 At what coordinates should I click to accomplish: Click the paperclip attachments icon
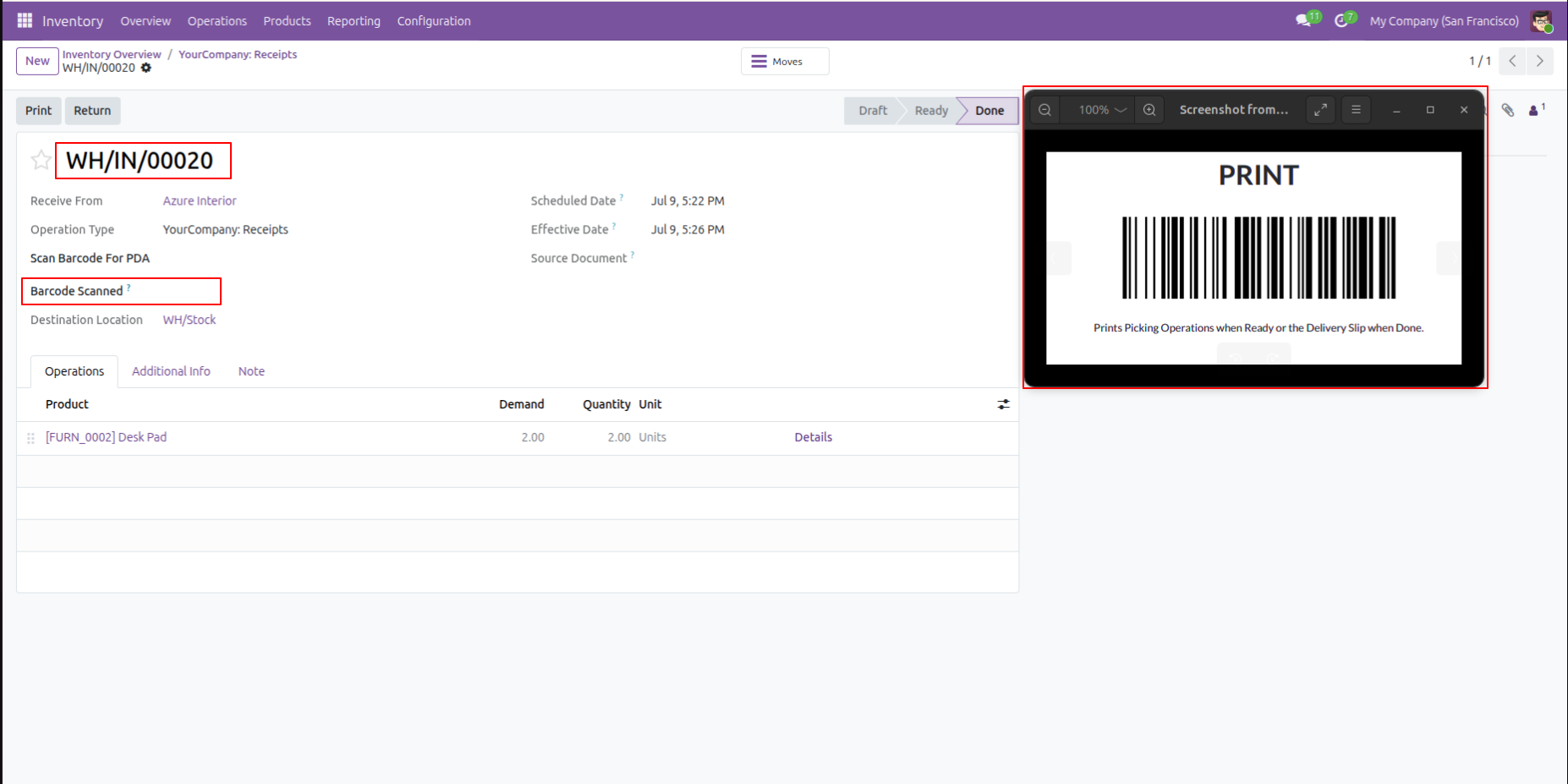(x=1508, y=110)
